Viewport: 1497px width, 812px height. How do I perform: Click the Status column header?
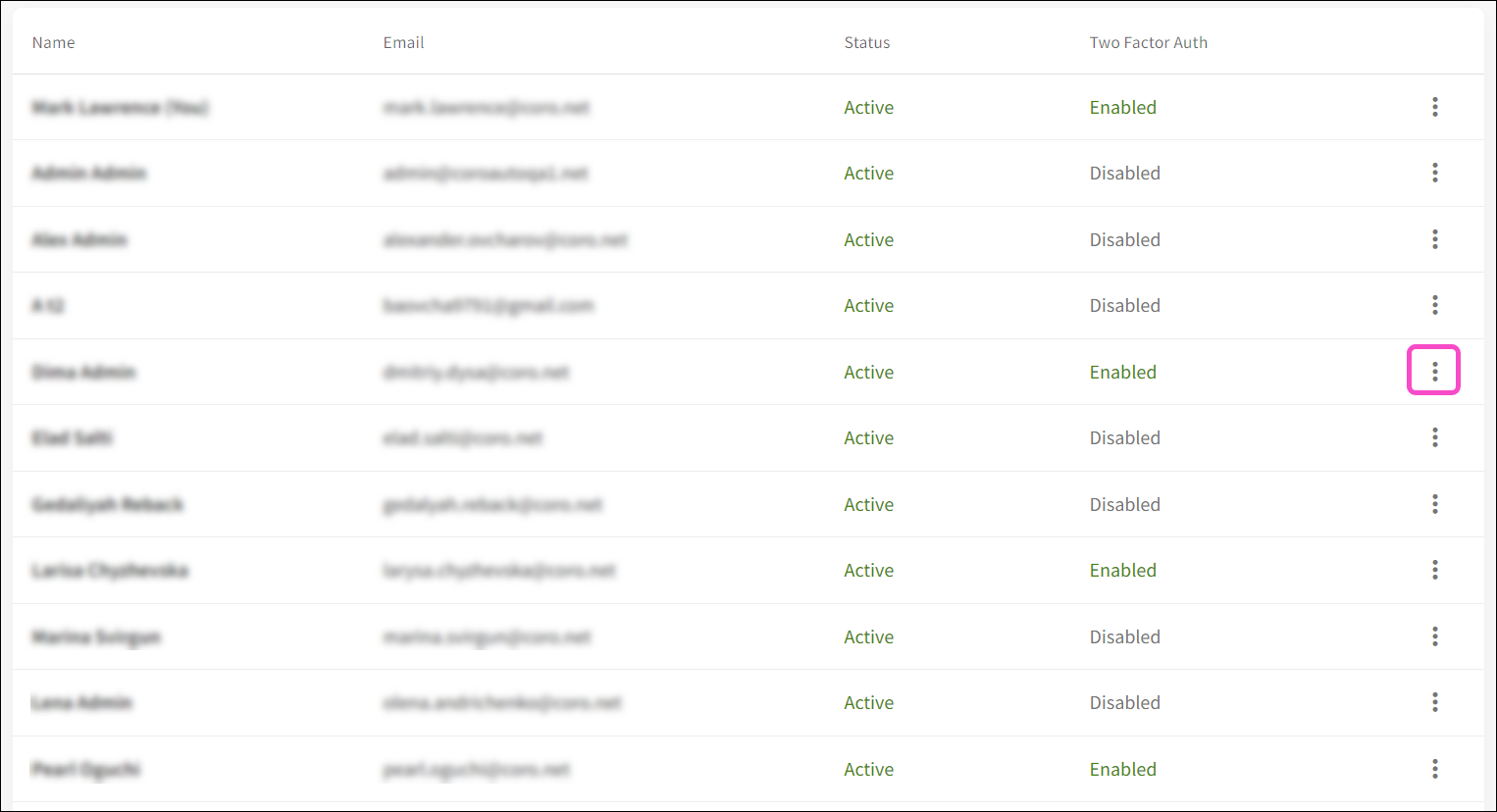tap(867, 43)
